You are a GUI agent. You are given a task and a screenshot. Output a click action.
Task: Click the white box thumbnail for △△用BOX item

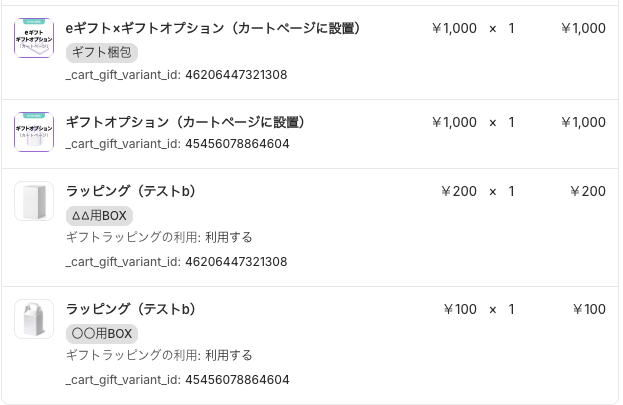click(34, 201)
